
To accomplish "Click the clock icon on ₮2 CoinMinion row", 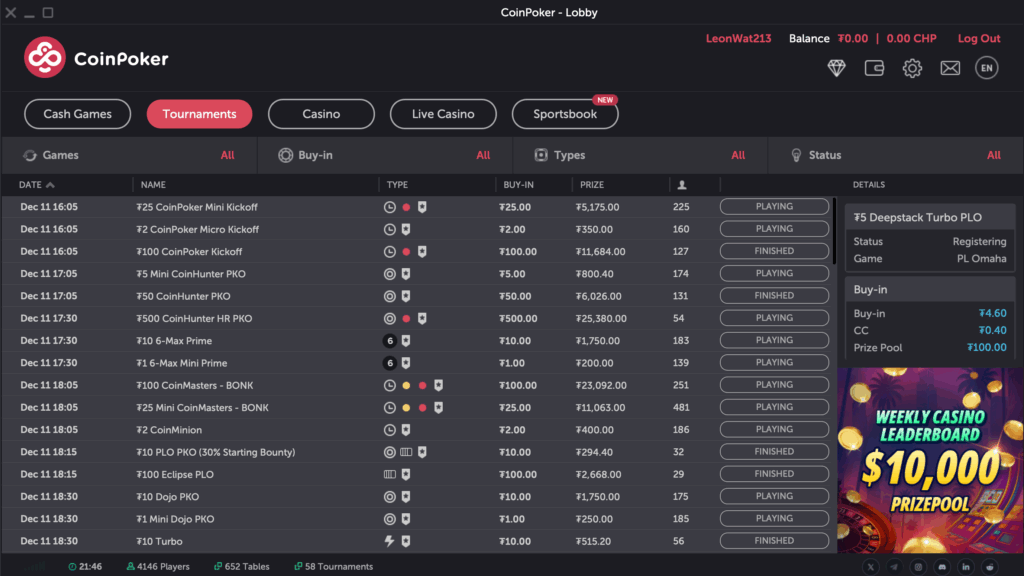I will 390,430.
